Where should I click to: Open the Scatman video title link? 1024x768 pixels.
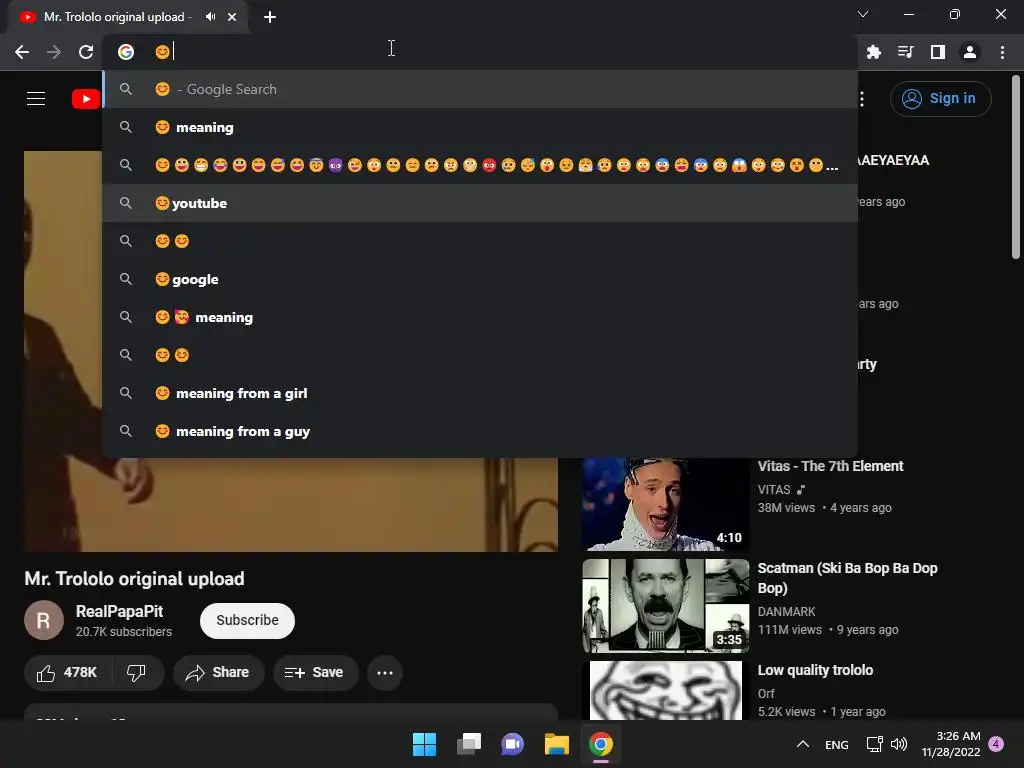coord(847,578)
